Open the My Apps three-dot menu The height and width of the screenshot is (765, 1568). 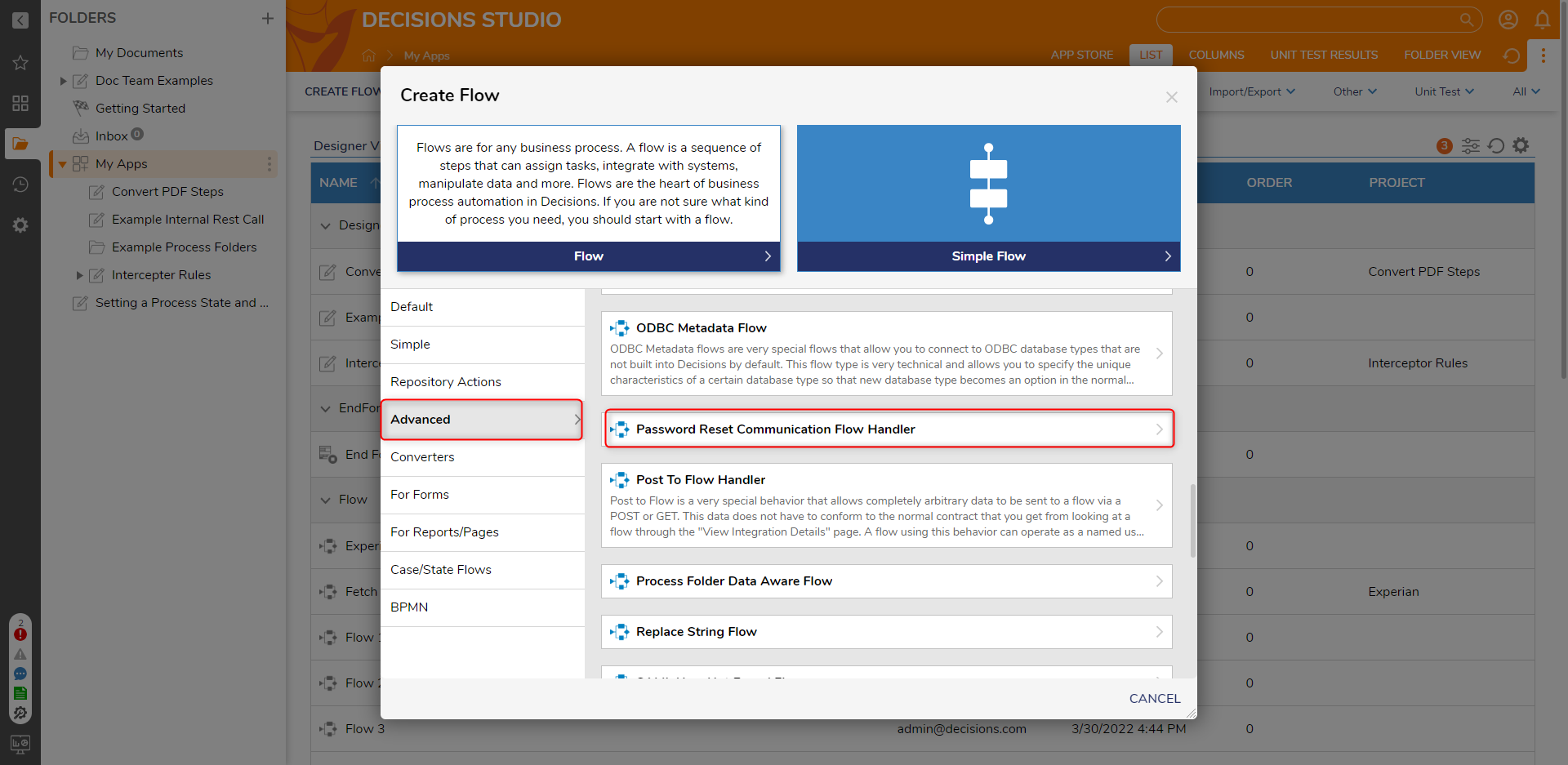[x=269, y=164]
